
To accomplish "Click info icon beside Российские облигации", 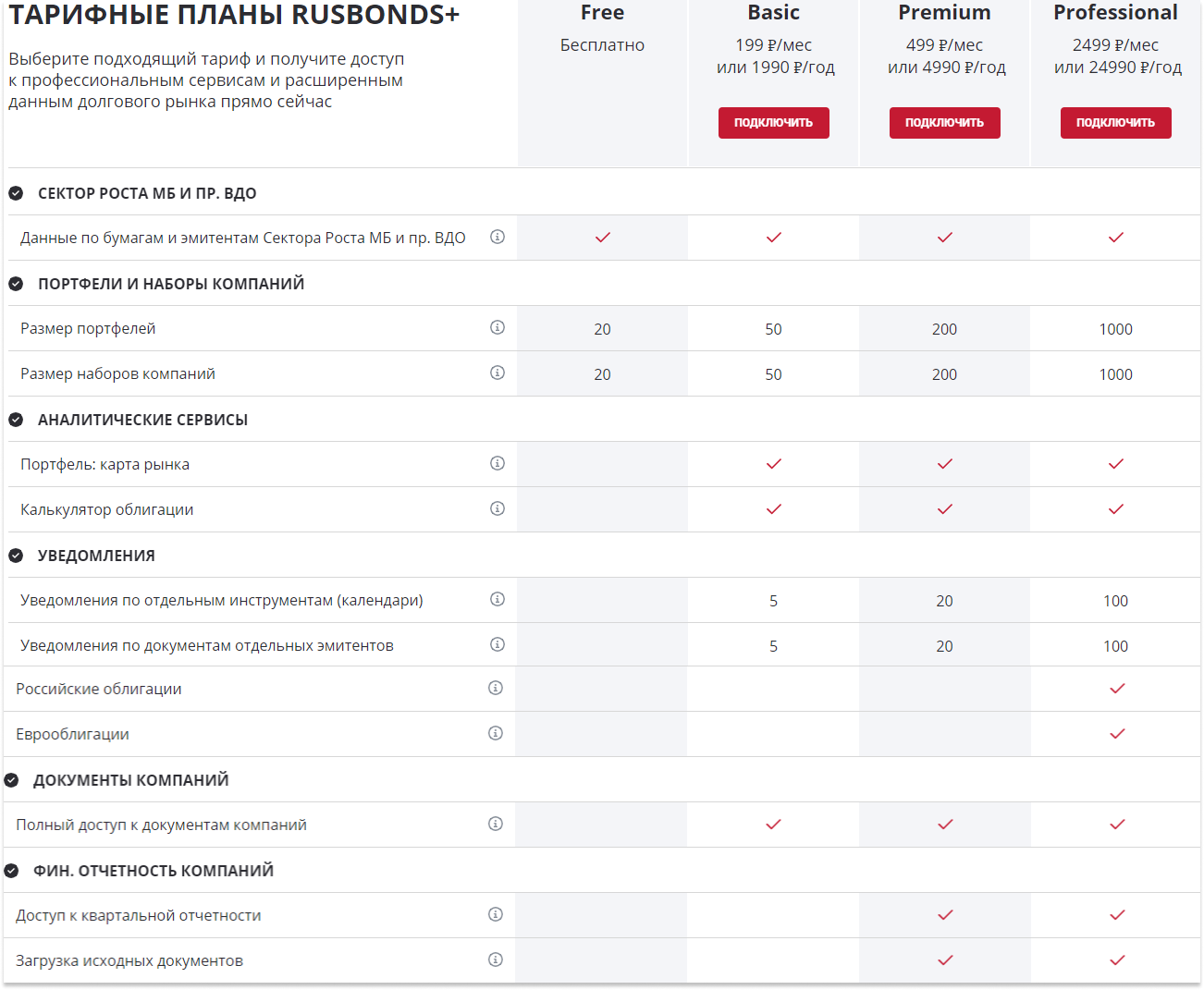I will (x=496, y=688).
